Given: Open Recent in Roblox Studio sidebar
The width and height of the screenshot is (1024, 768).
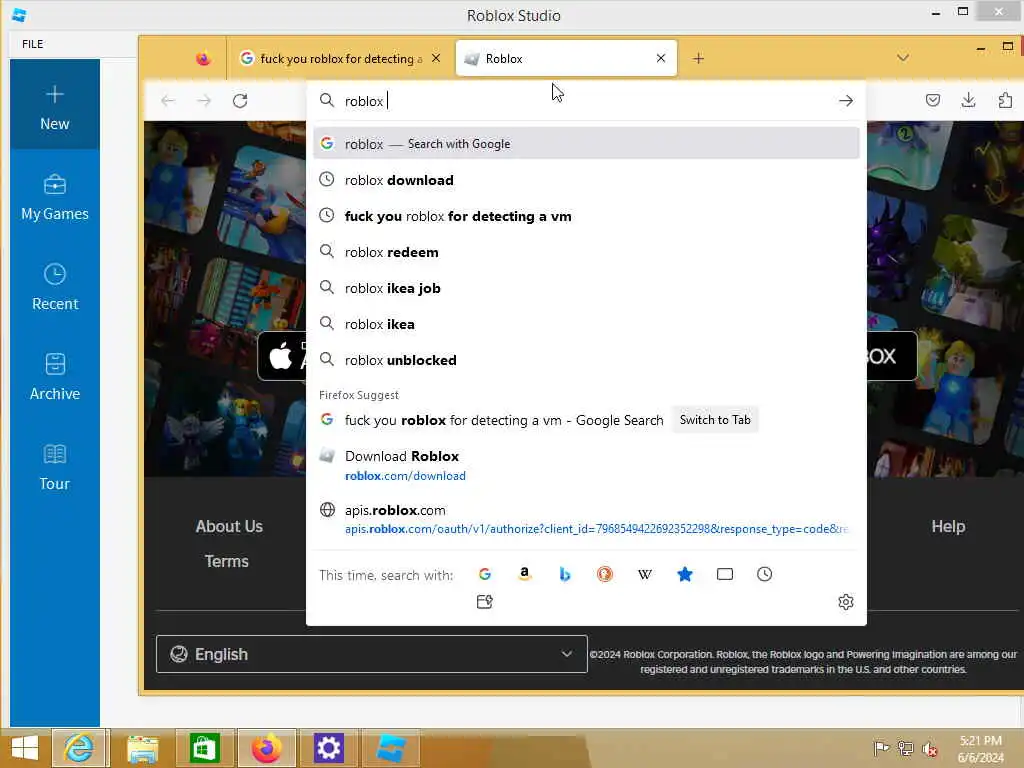Looking at the screenshot, I should (55, 288).
